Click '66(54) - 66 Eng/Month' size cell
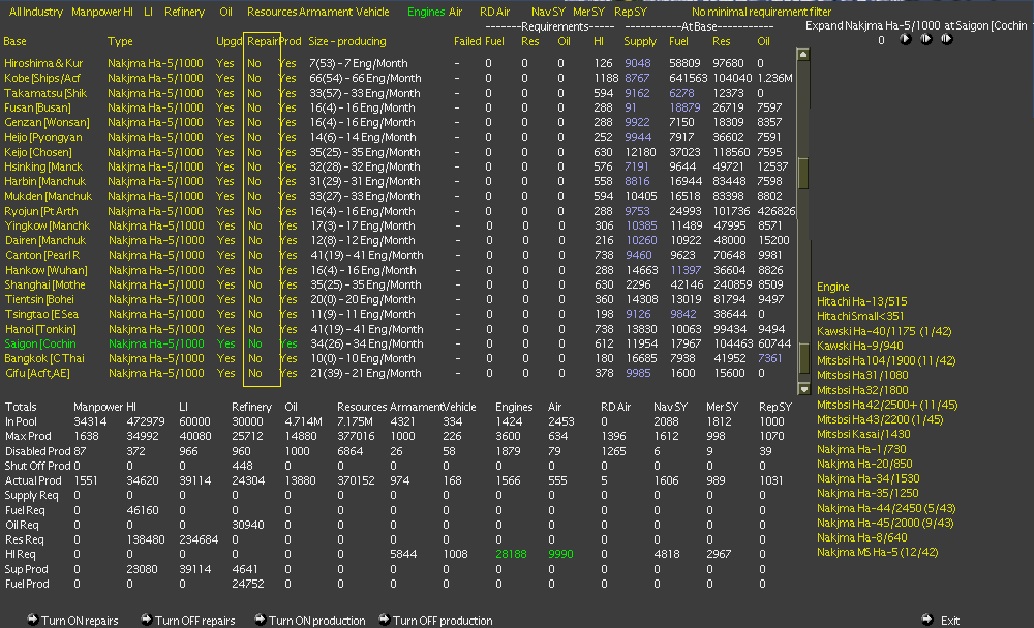 [x=365, y=78]
